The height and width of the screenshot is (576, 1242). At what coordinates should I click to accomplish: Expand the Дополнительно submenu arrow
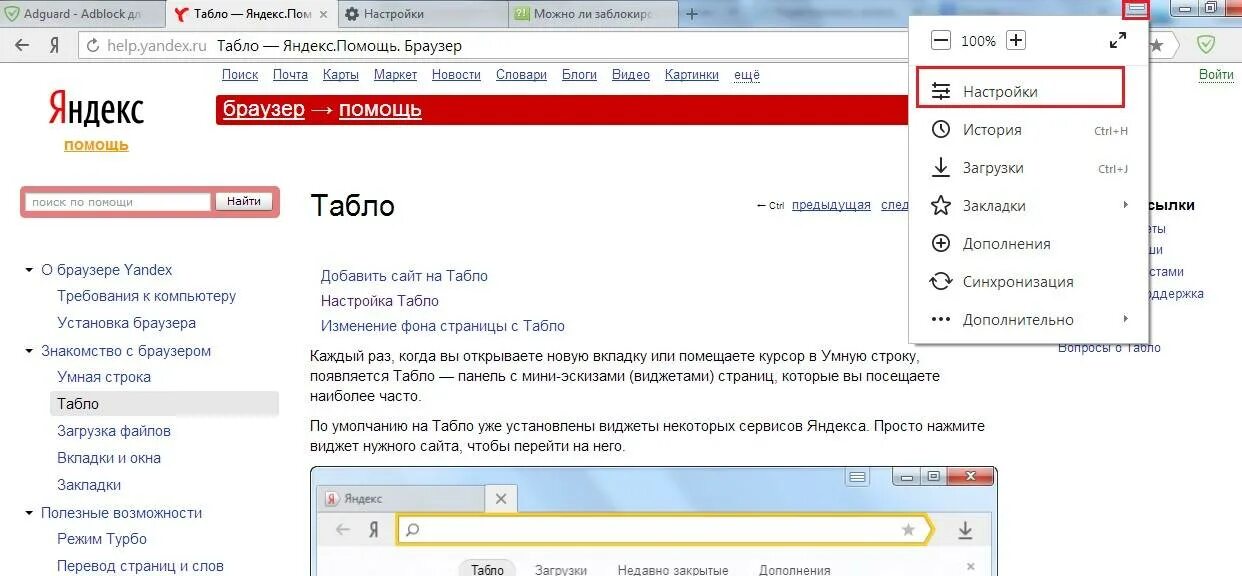tap(1125, 319)
